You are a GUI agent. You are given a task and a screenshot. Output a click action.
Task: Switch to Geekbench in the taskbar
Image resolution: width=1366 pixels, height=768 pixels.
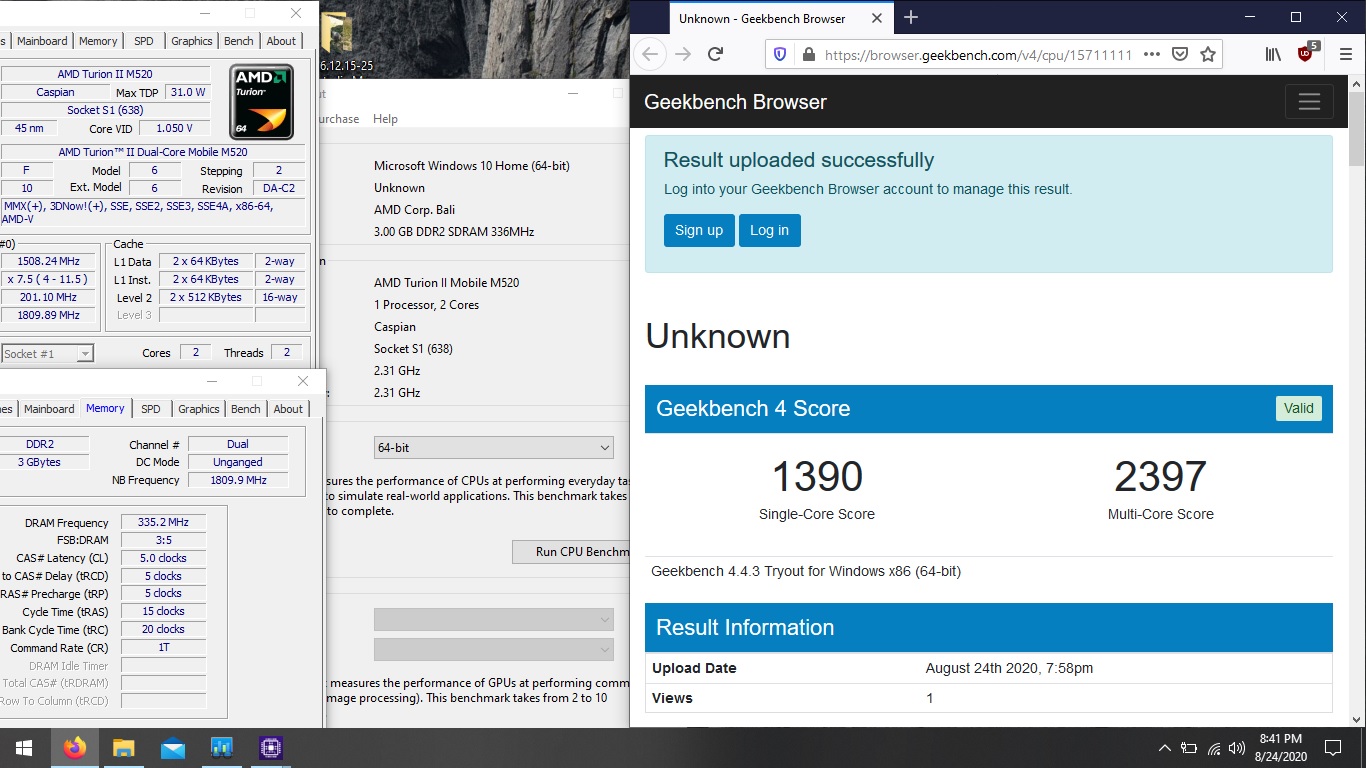tap(221, 748)
